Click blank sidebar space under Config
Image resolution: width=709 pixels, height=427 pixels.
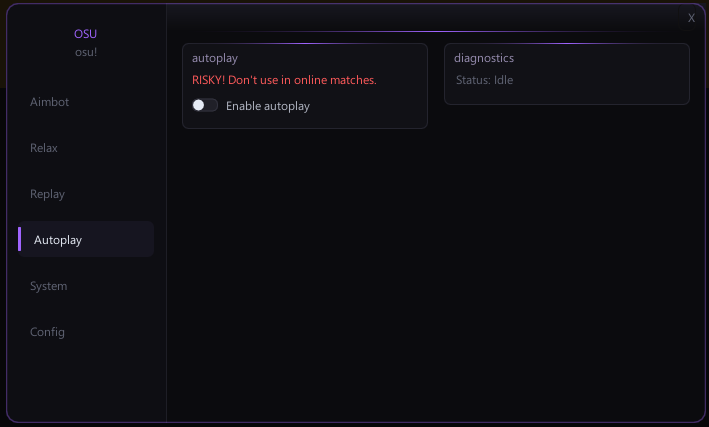(x=86, y=384)
